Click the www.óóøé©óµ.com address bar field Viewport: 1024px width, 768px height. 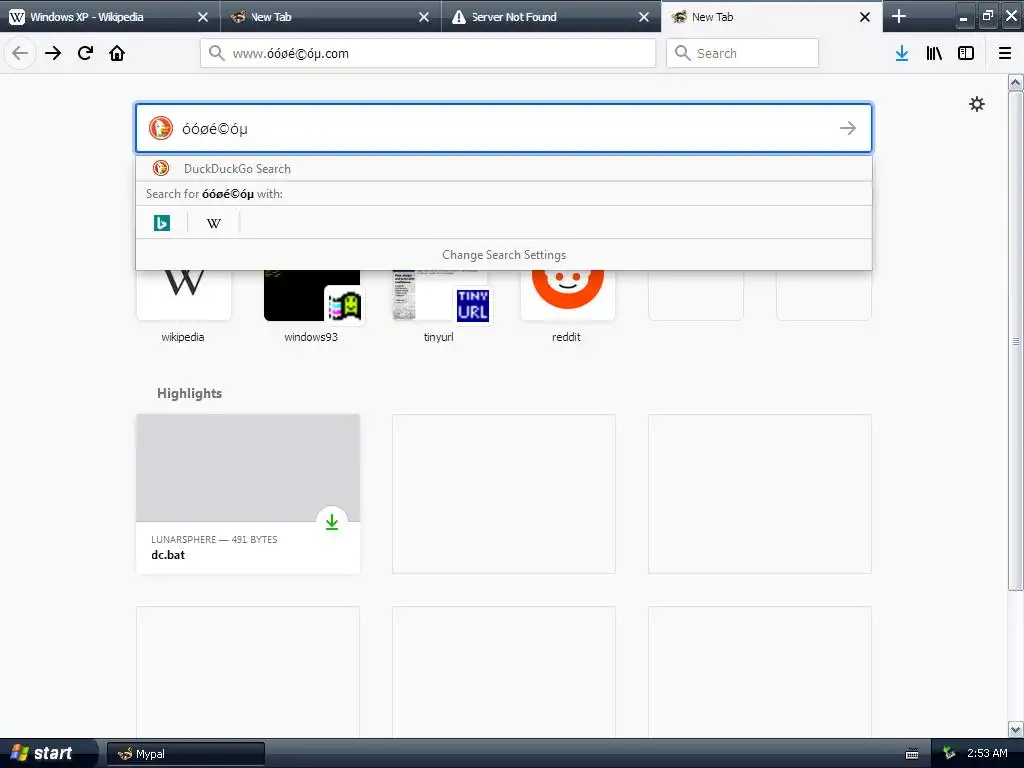[x=428, y=53]
